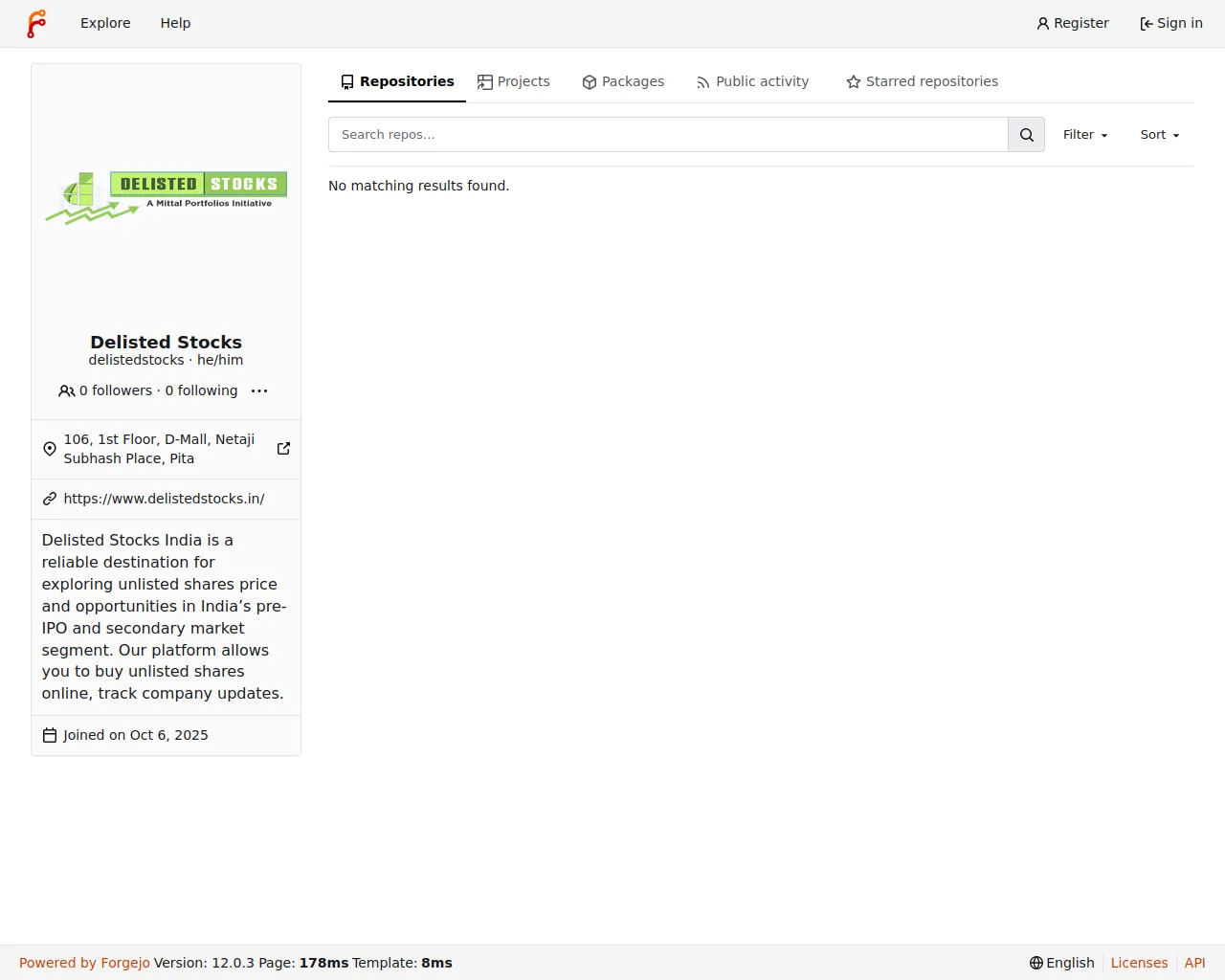1225x980 pixels.
Task: Click the location pin icon
Action: point(50,449)
